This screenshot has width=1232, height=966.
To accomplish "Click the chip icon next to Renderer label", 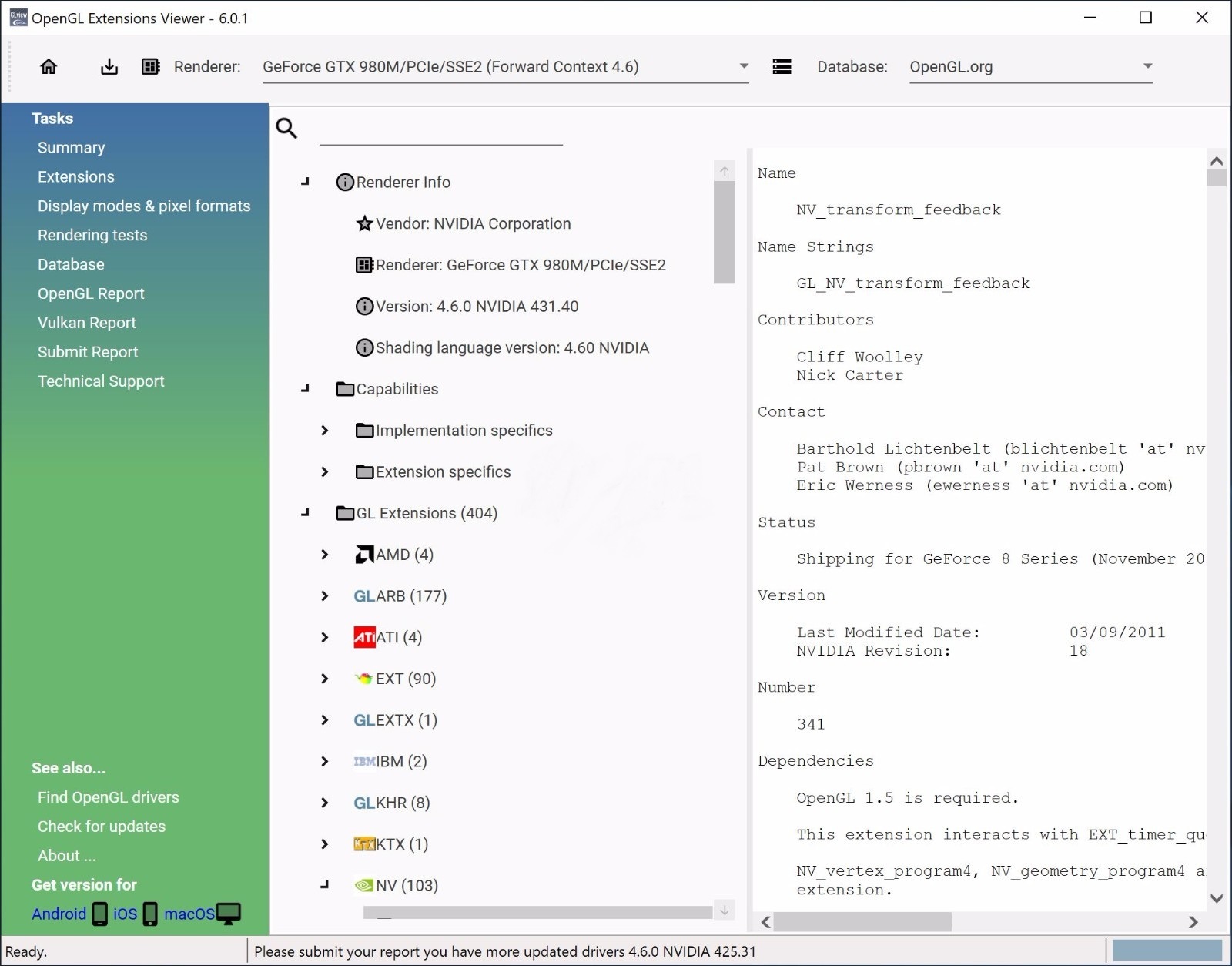I will coord(151,66).
